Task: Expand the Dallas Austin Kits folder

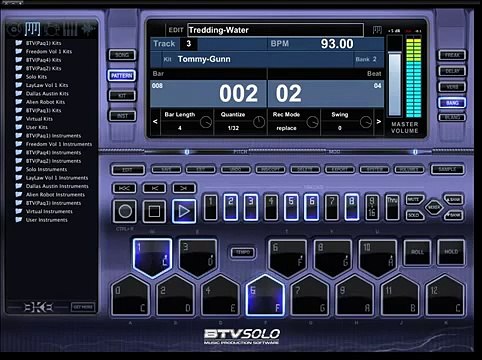Action: click(x=42, y=94)
